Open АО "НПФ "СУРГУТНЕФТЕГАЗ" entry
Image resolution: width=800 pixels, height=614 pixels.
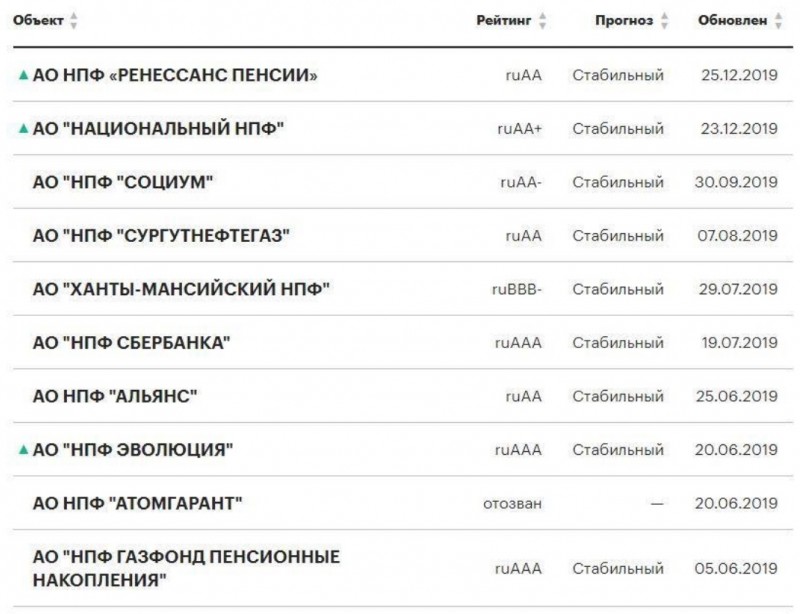[161, 236]
